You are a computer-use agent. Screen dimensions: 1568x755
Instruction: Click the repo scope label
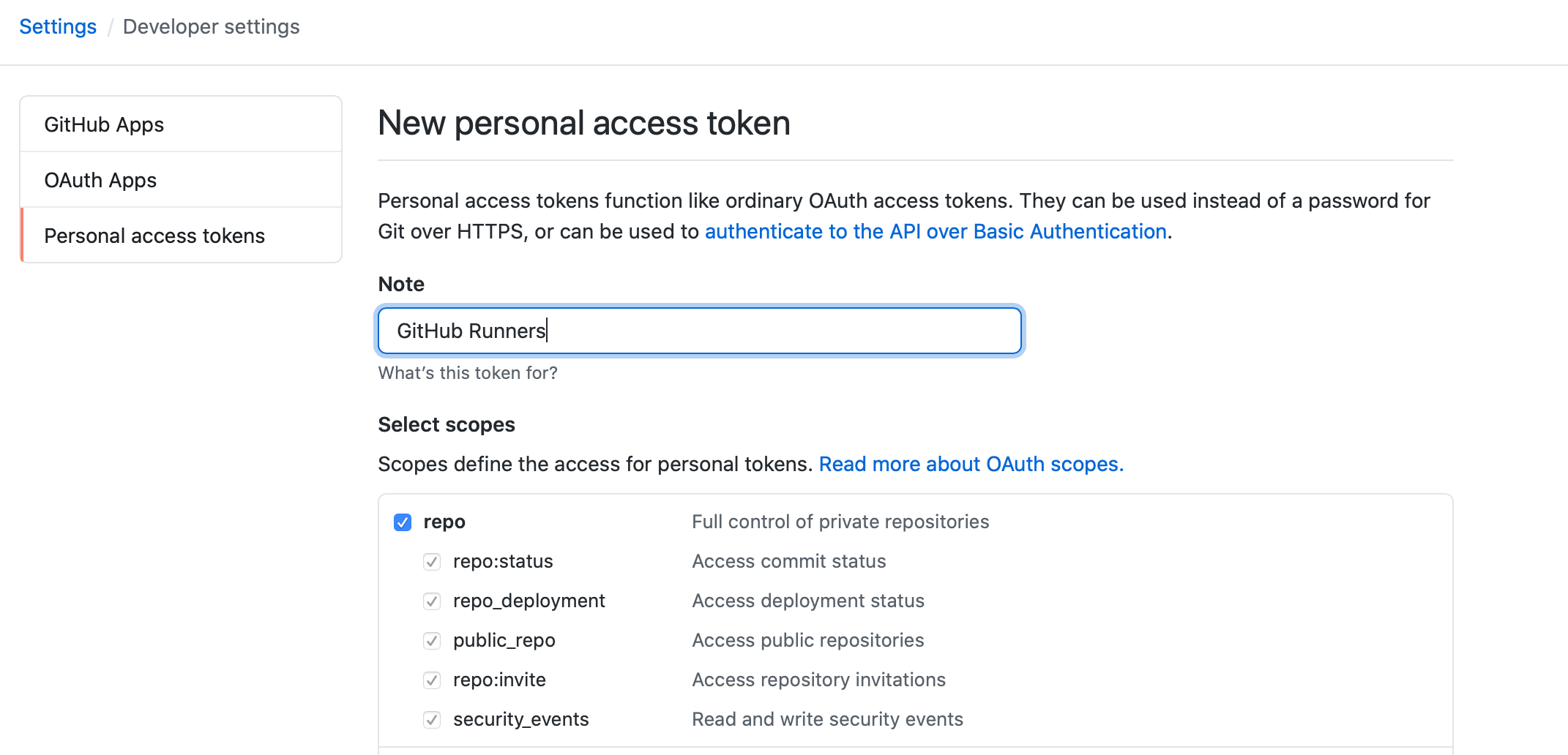pos(444,522)
